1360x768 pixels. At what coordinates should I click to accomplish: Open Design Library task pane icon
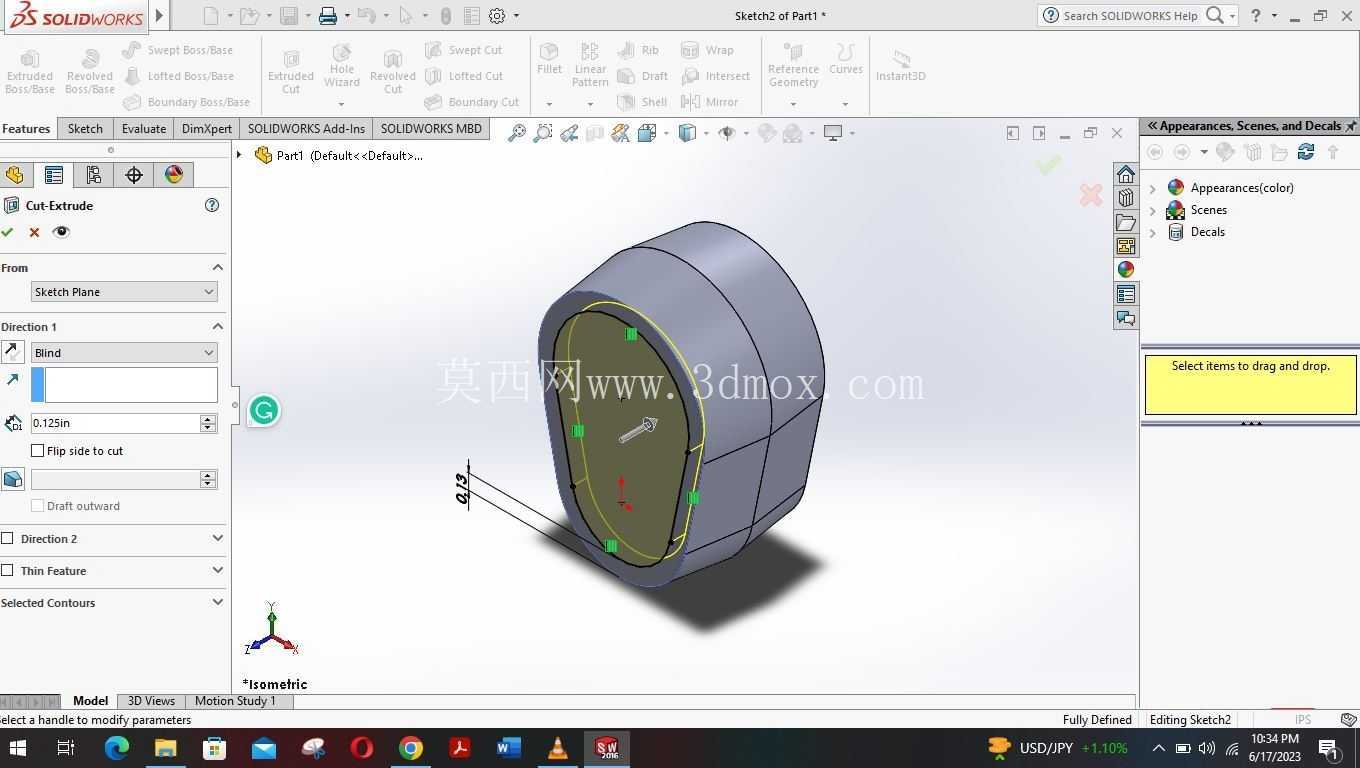[1126, 198]
